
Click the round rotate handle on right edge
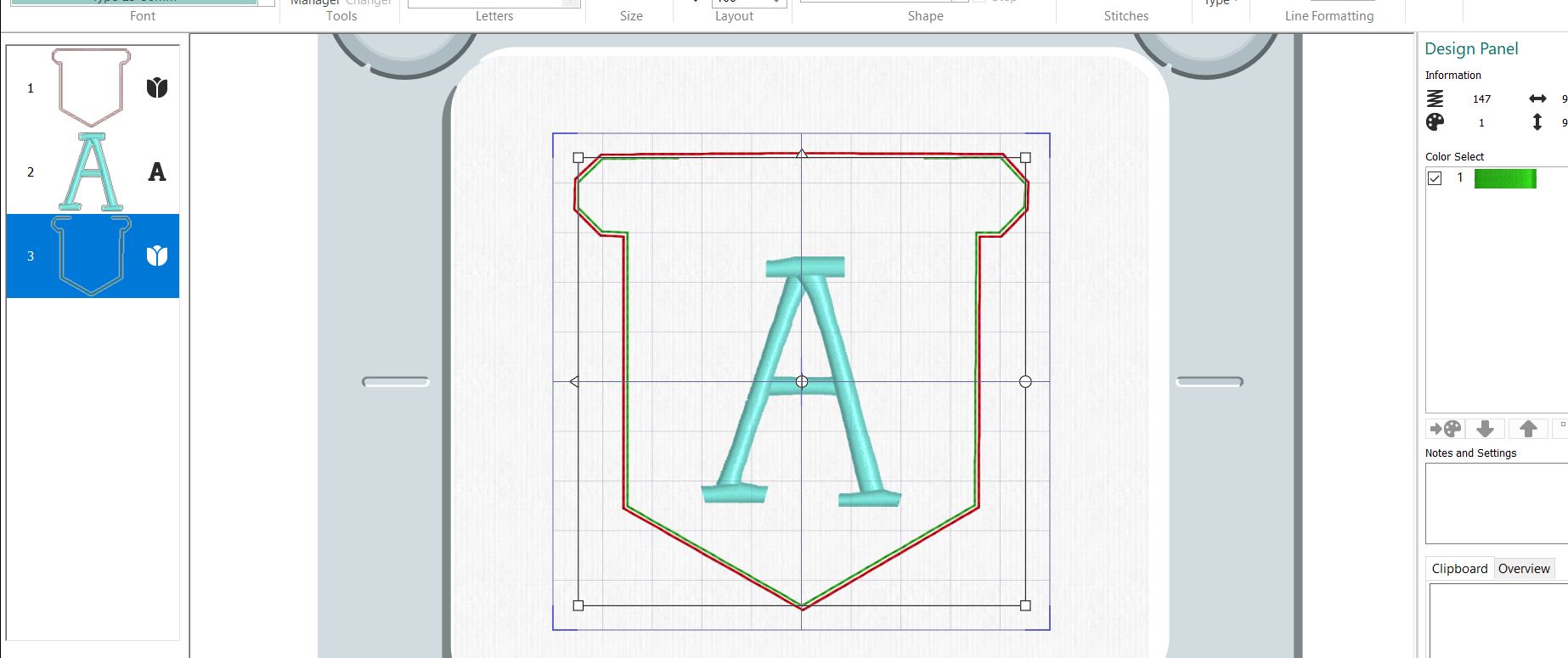(x=1025, y=382)
